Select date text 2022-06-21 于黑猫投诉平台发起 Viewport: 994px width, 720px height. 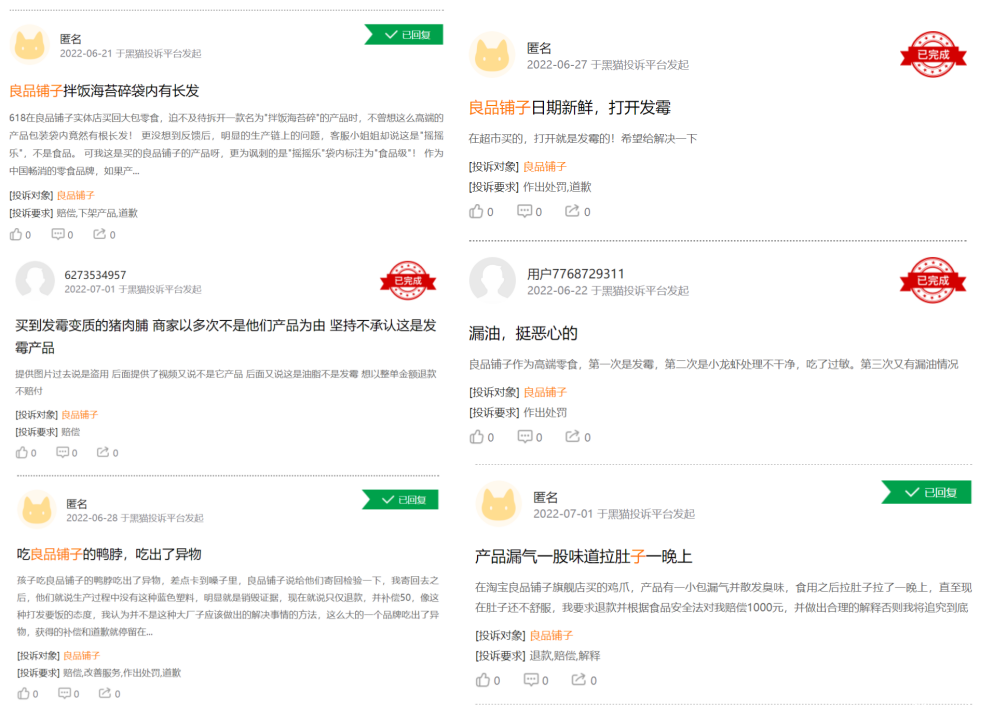point(131,54)
